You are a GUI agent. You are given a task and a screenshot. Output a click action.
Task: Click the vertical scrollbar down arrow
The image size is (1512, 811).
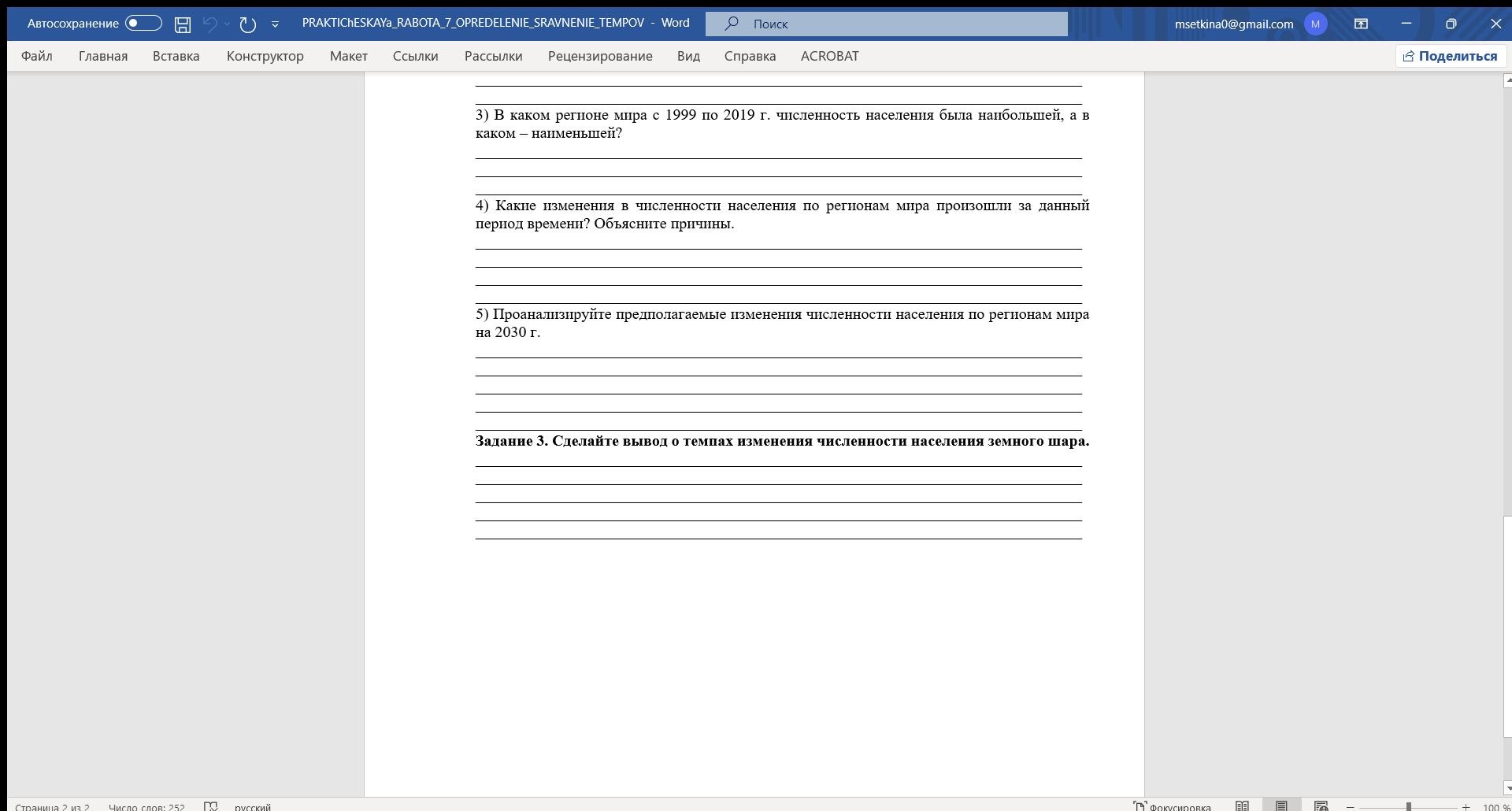[x=1506, y=788]
